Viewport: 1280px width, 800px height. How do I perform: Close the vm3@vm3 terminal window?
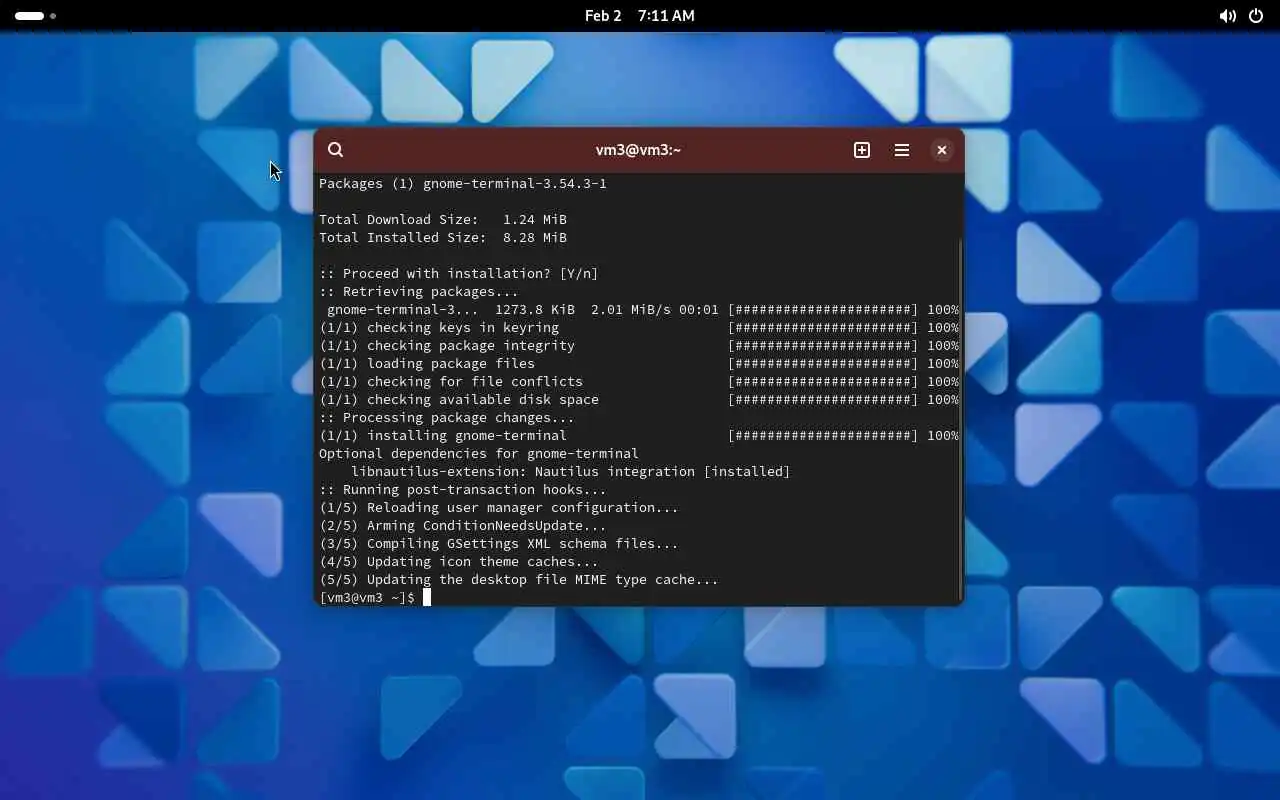(941, 150)
